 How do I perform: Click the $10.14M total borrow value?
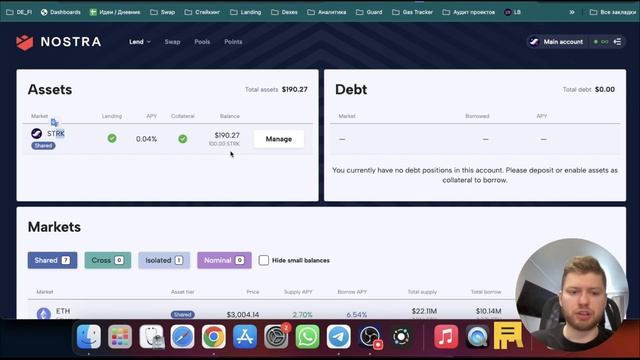(489, 311)
